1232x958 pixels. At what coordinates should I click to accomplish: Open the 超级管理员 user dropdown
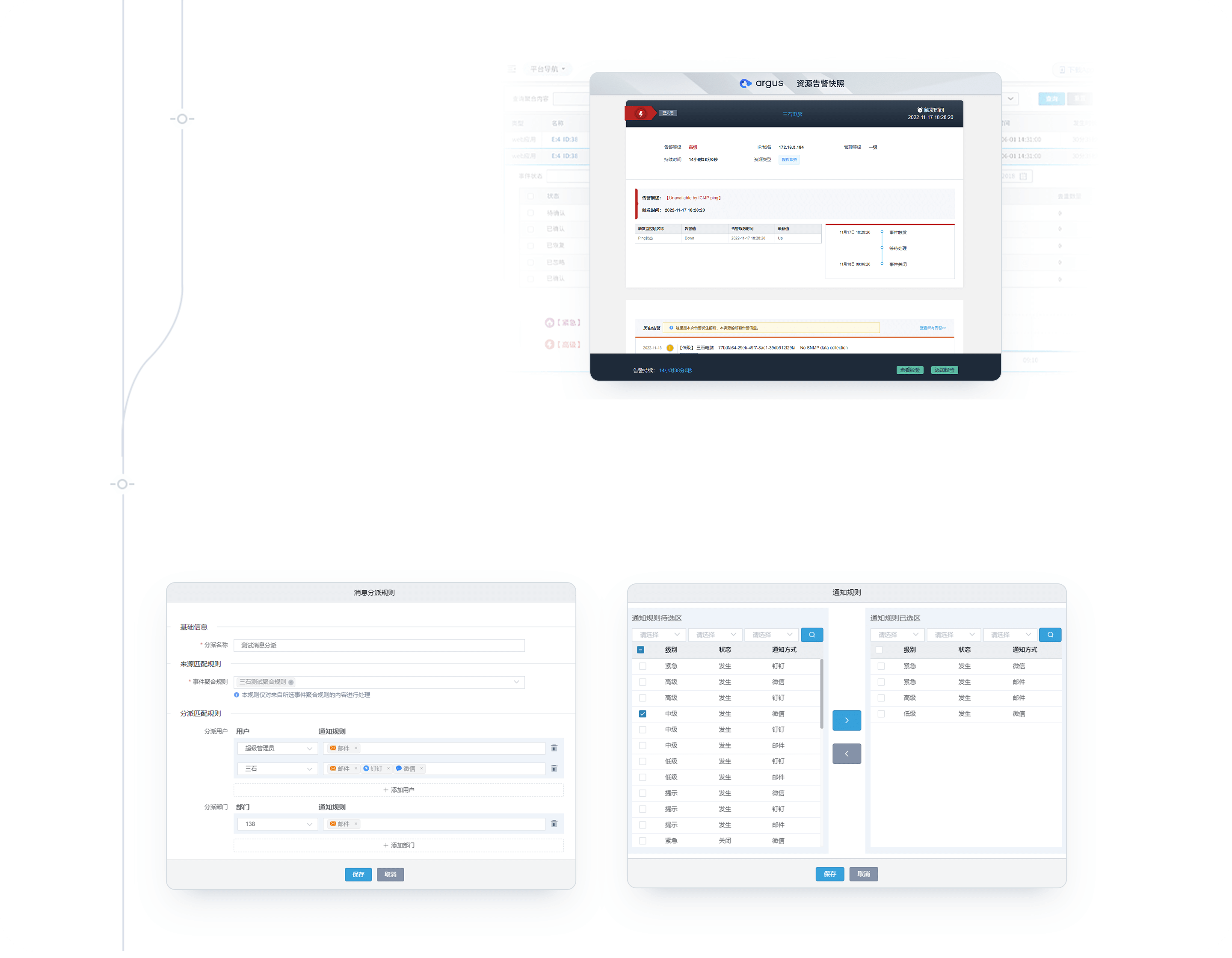pyautogui.click(x=278, y=748)
